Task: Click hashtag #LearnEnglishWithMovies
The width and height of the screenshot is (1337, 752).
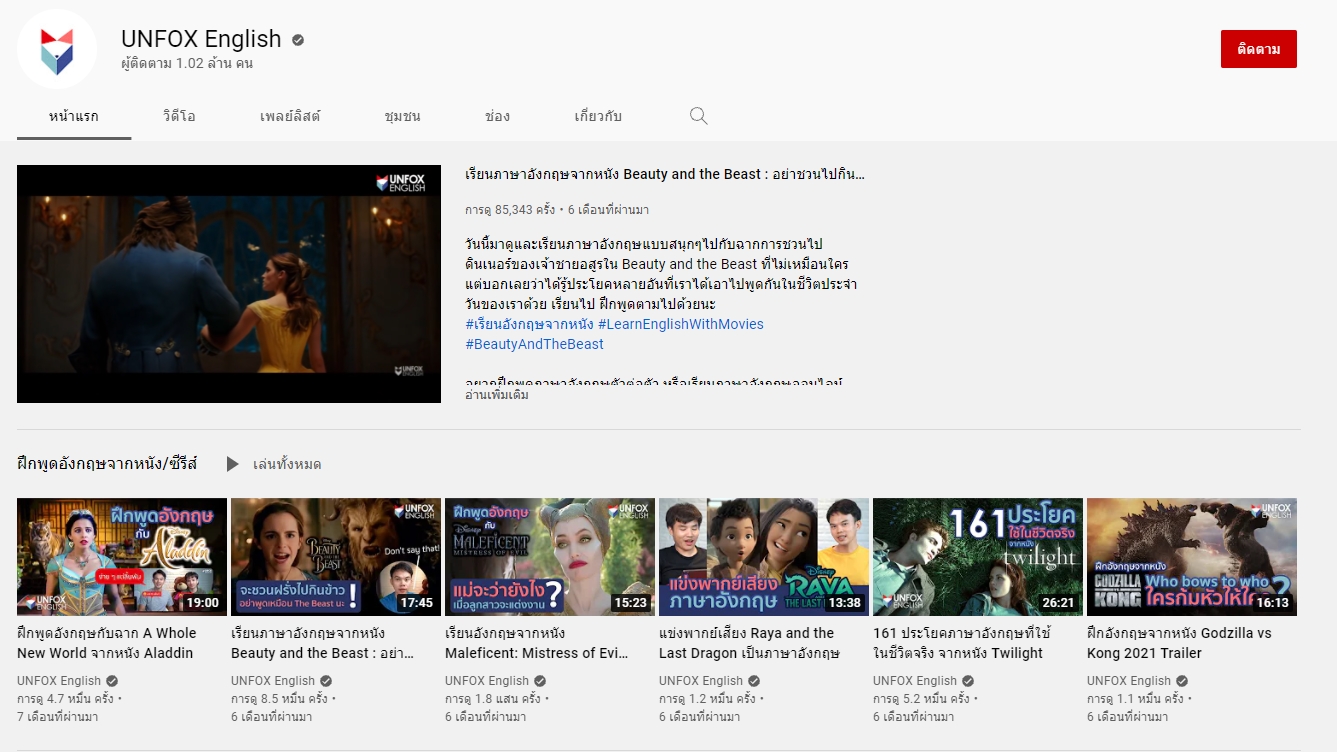Action: click(x=681, y=324)
